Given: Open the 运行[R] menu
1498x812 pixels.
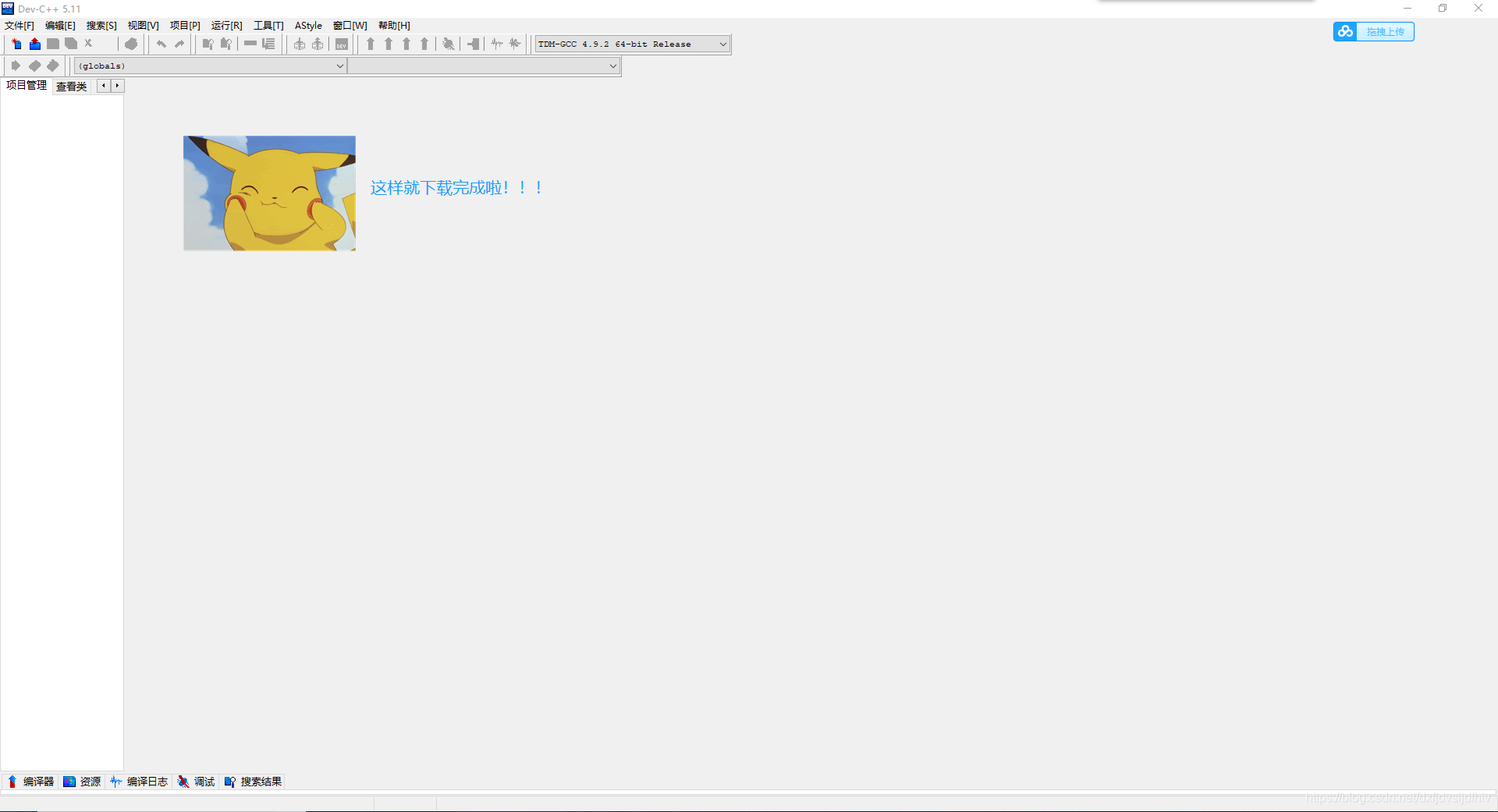Looking at the screenshot, I should tap(227, 26).
